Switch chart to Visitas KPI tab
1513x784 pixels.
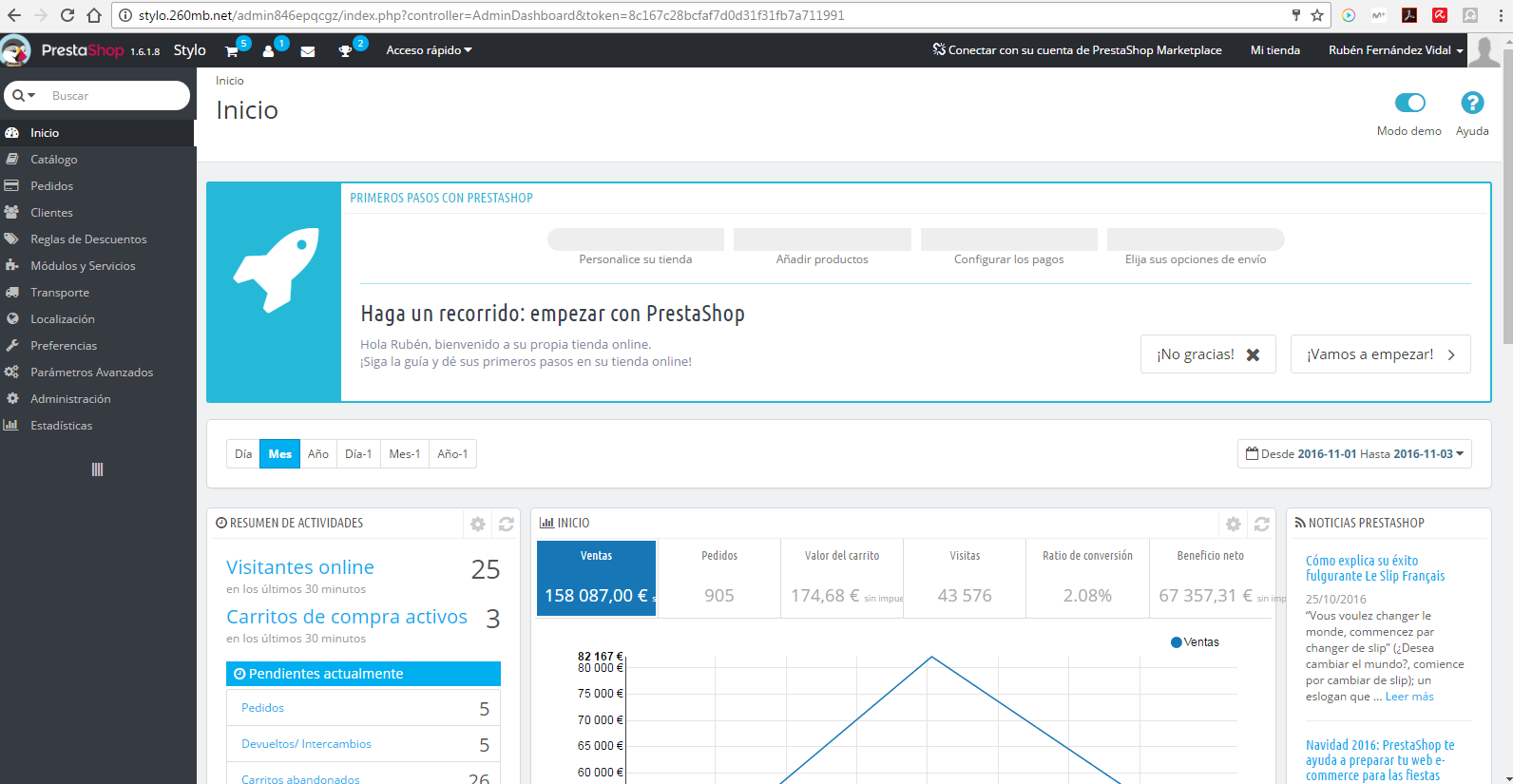[x=965, y=578]
